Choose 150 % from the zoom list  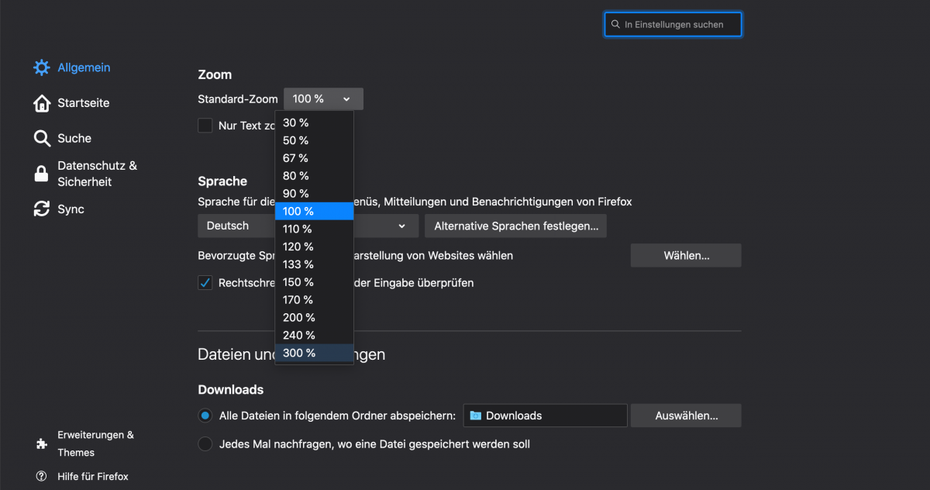[313, 282]
